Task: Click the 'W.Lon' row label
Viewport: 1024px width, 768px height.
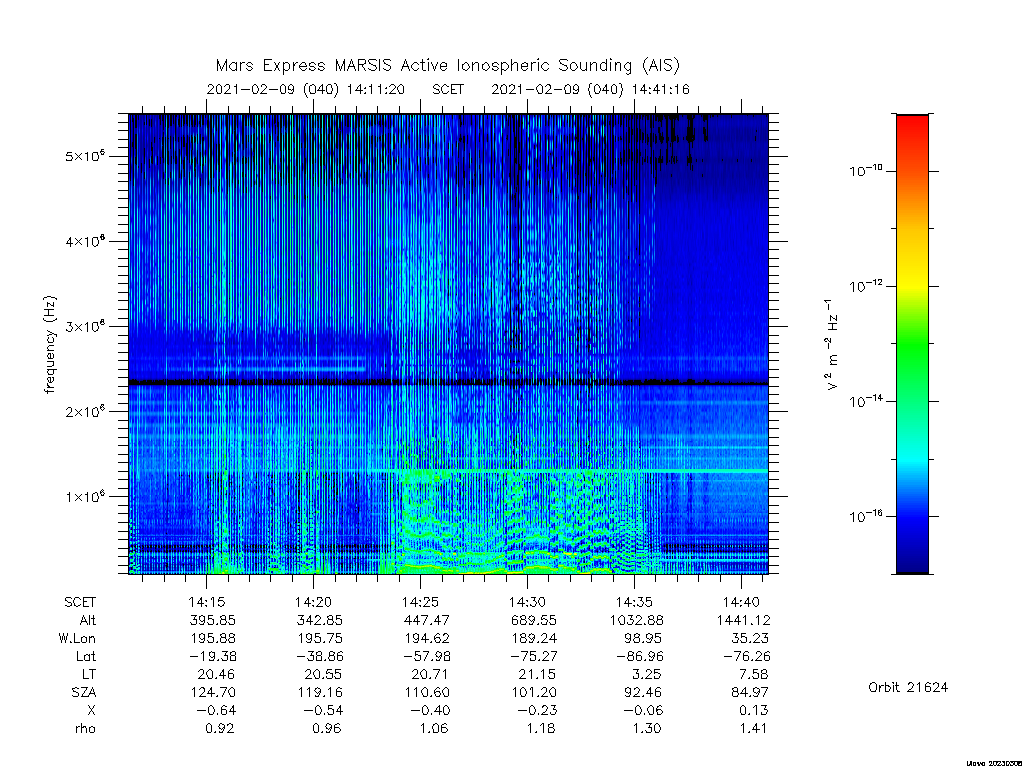Action: [x=77, y=638]
